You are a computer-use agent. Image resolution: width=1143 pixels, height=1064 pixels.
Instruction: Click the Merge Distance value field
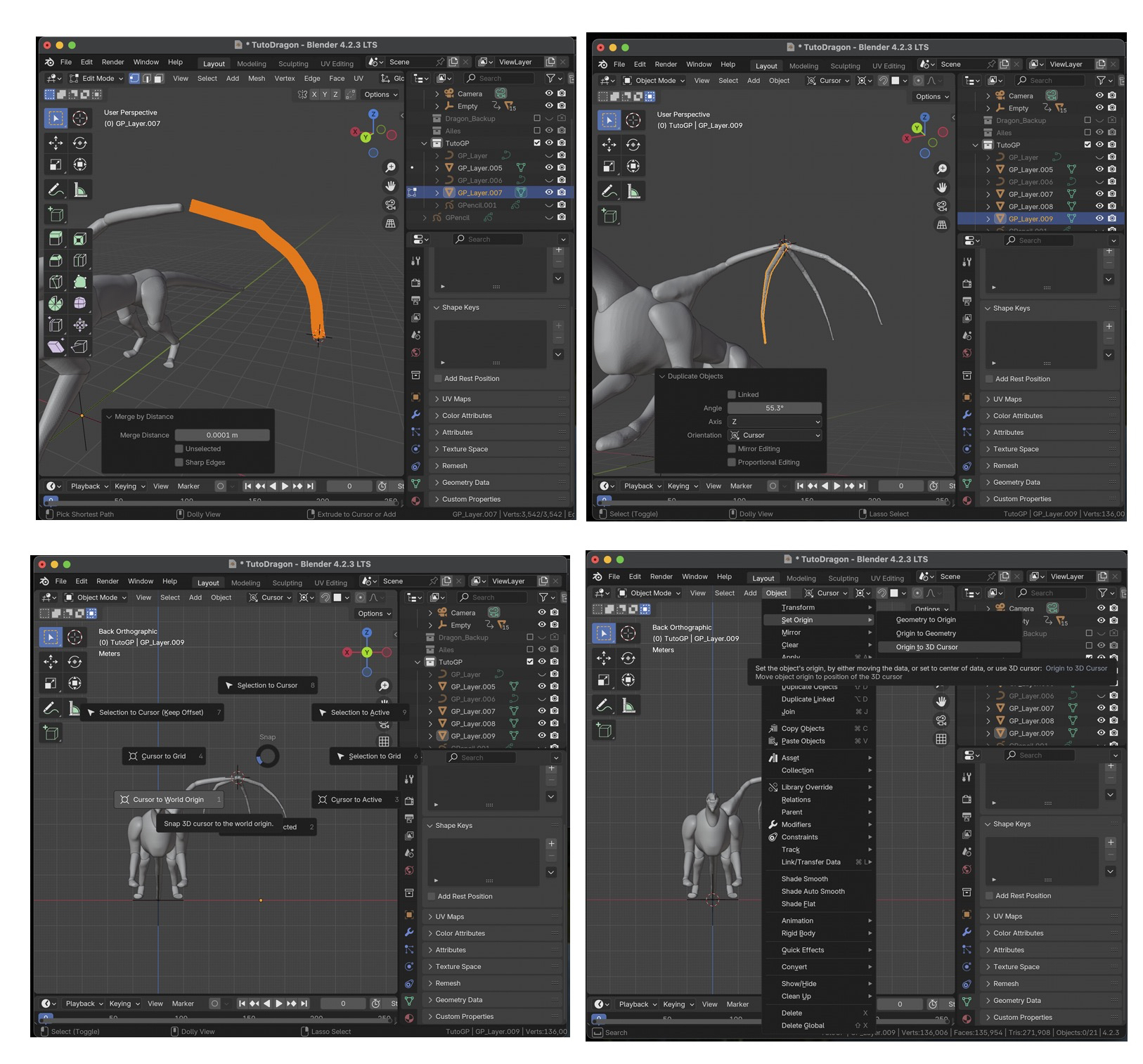[x=222, y=435]
